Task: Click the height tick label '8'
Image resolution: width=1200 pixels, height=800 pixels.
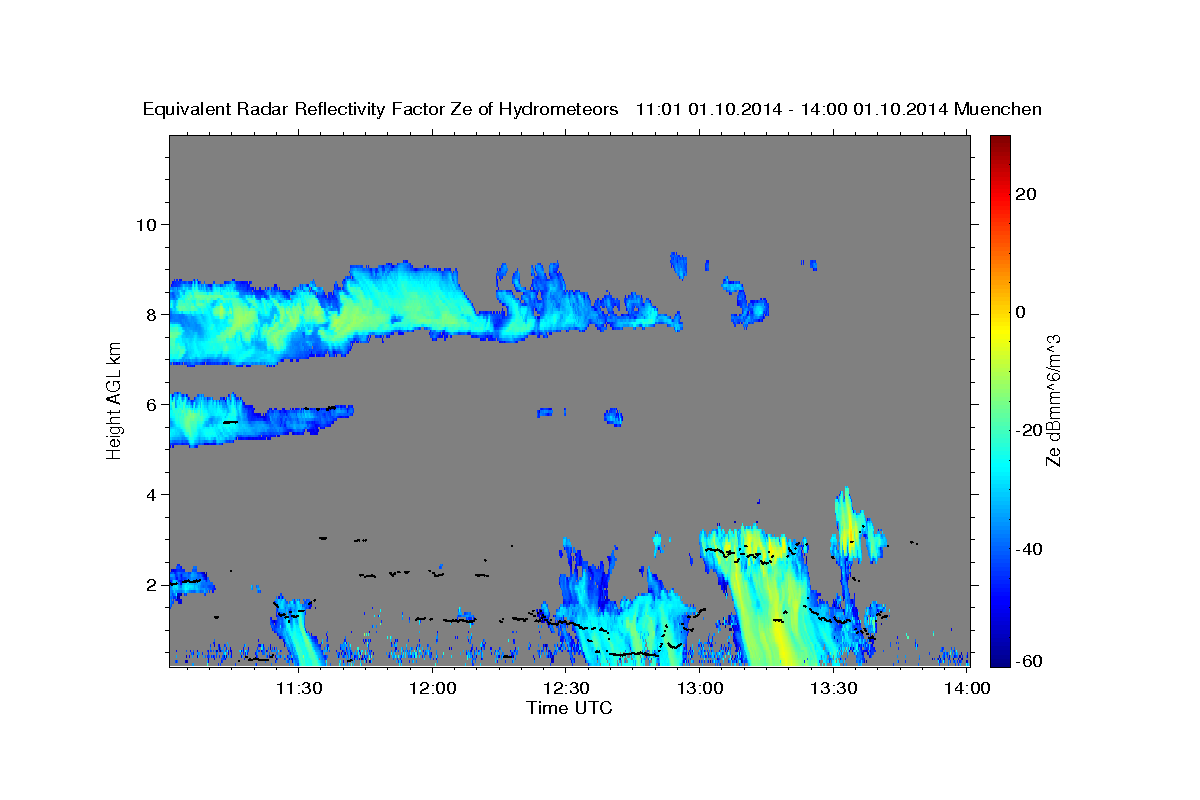Action: pyautogui.click(x=151, y=314)
